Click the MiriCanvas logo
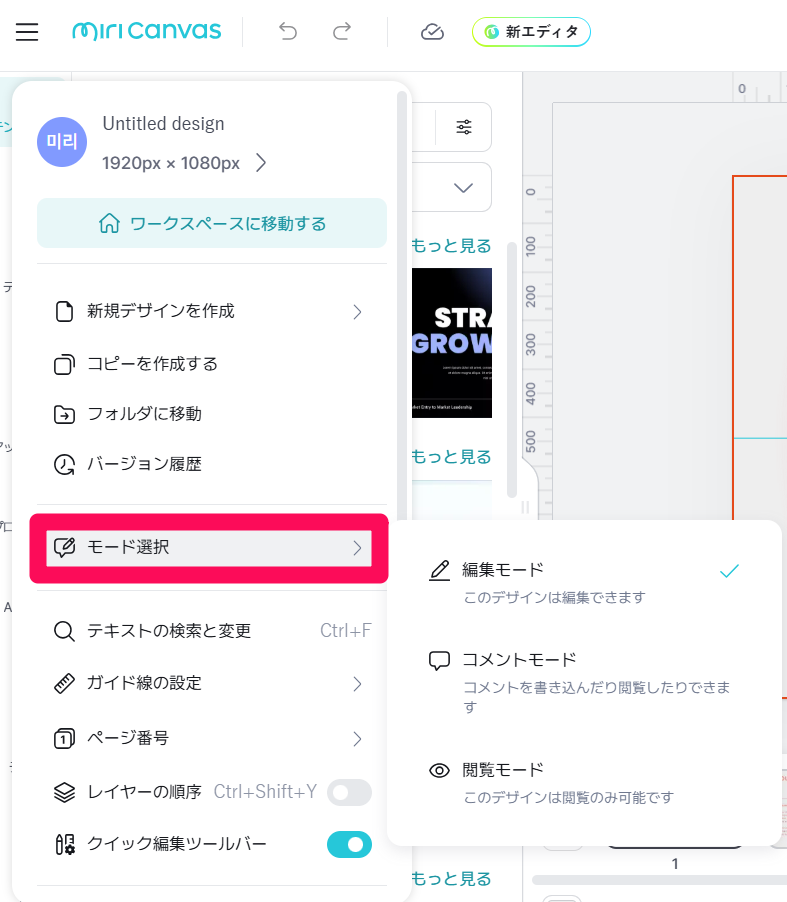The height and width of the screenshot is (902, 787). click(x=147, y=32)
